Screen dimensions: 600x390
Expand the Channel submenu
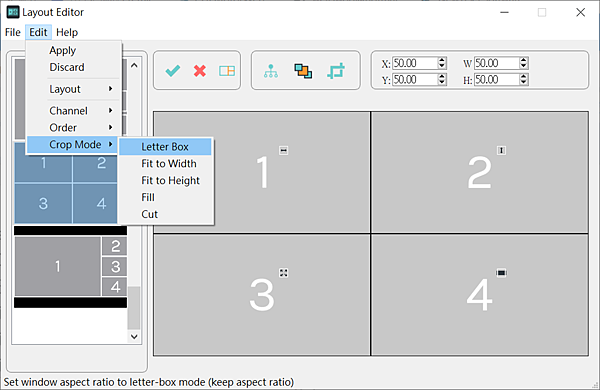73,111
